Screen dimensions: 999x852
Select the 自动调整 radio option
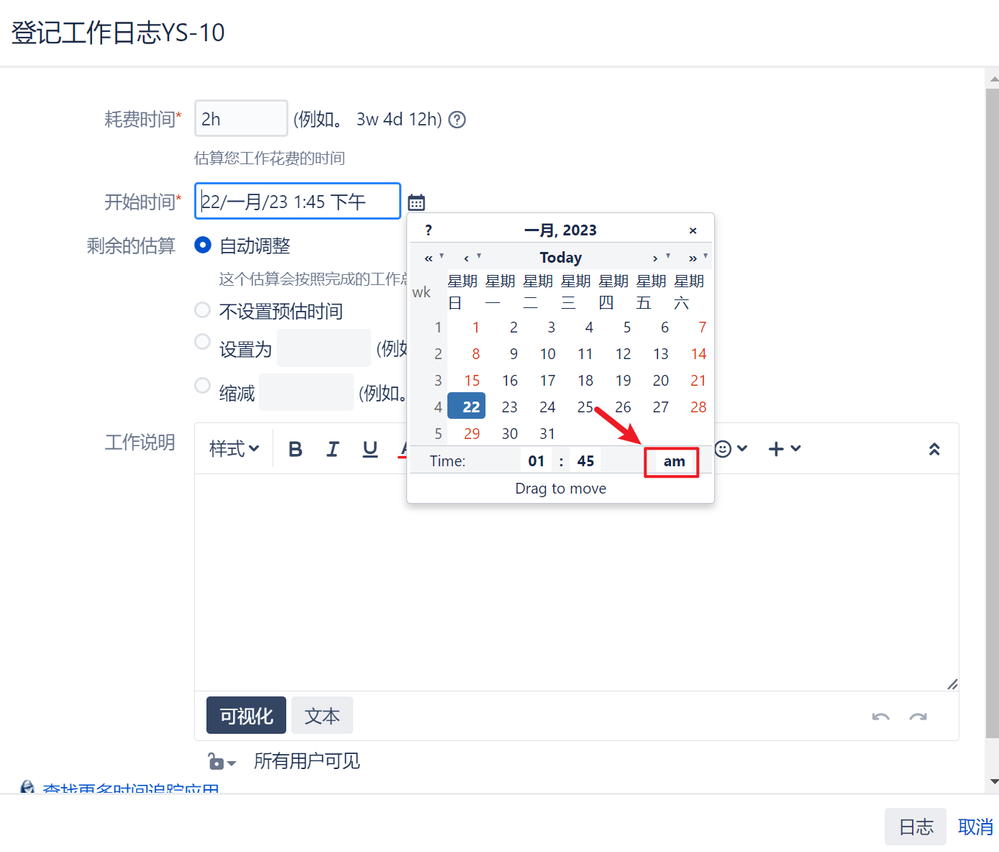[x=203, y=245]
